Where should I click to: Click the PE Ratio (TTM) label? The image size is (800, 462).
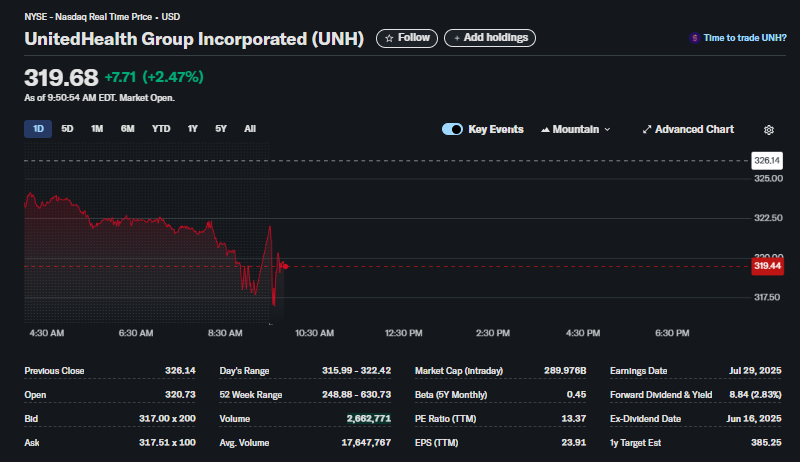click(x=445, y=419)
